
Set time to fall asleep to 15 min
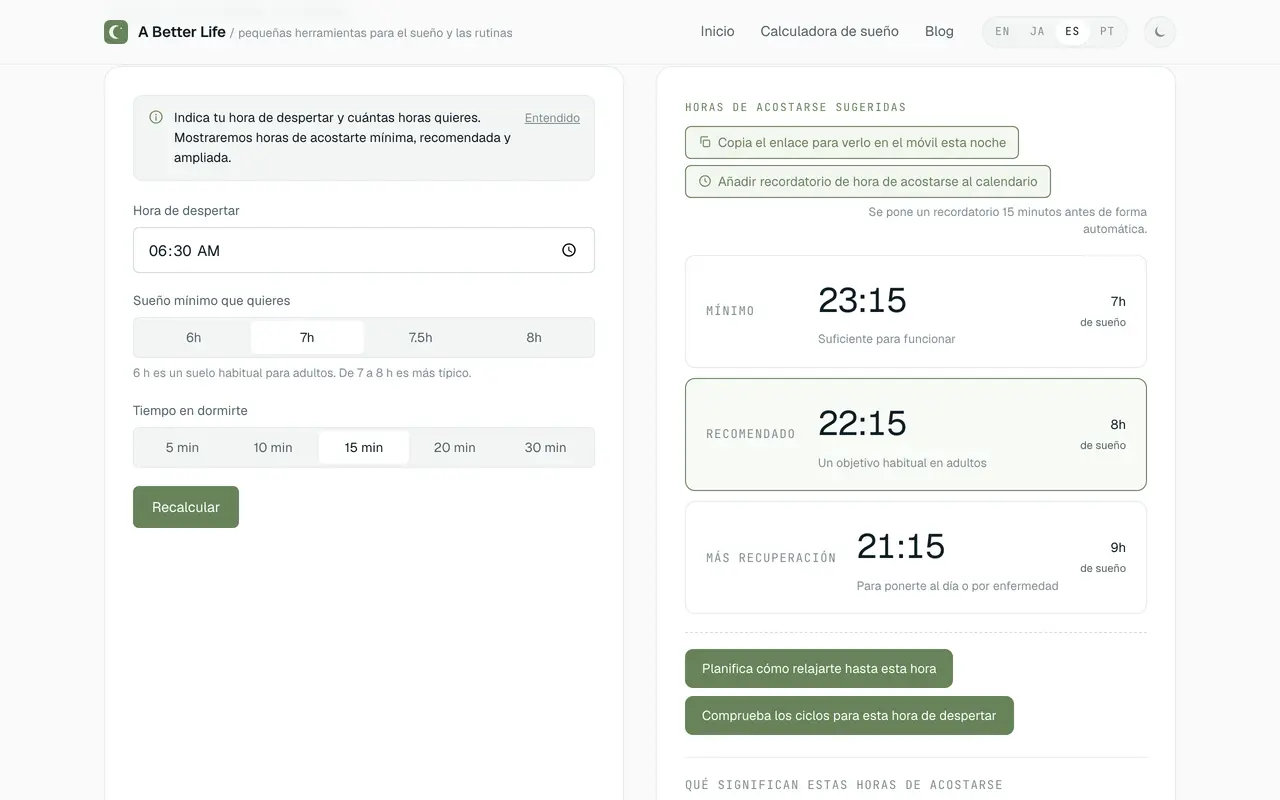(364, 447)
